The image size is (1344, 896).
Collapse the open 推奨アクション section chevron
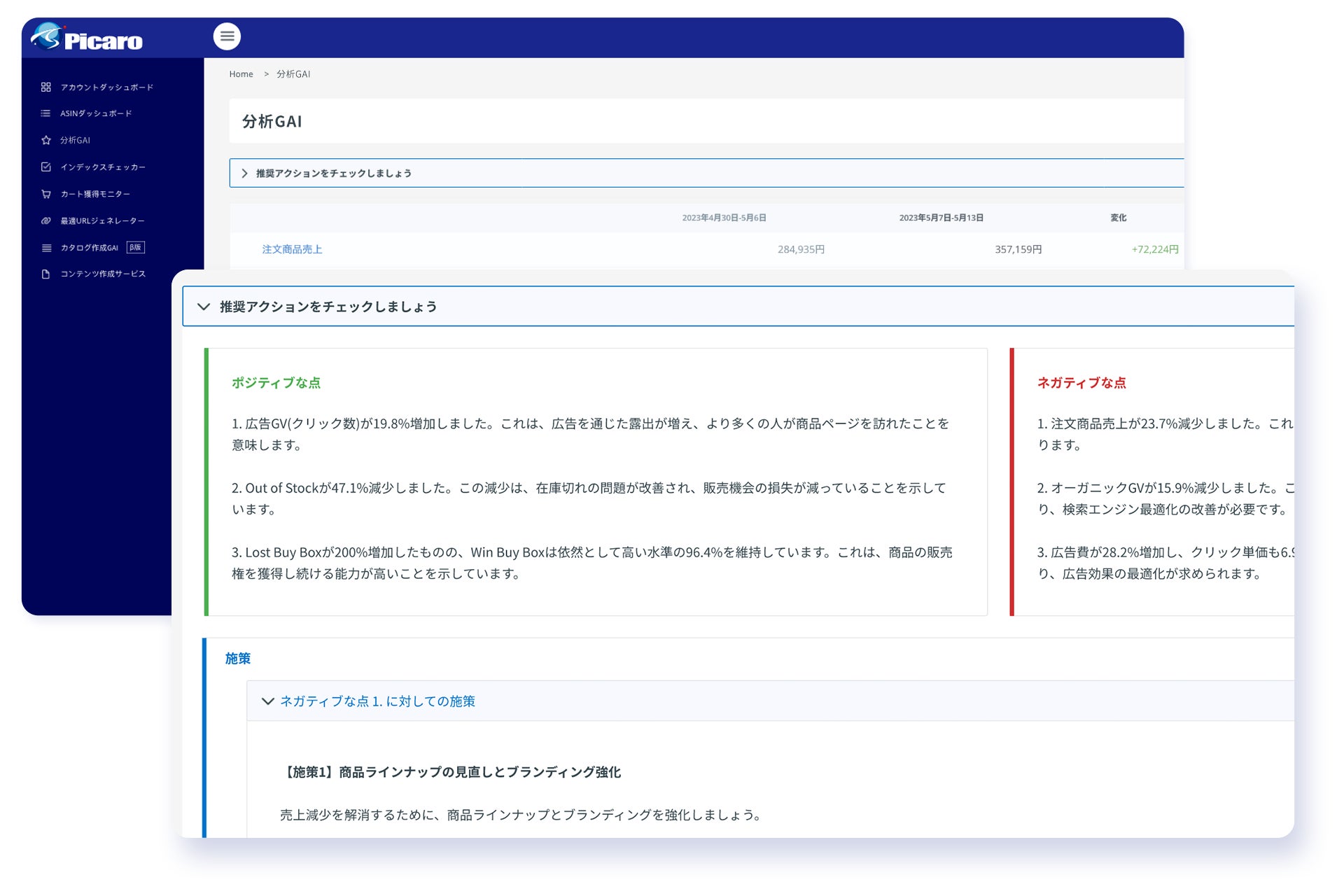click(x=204, y=307)
